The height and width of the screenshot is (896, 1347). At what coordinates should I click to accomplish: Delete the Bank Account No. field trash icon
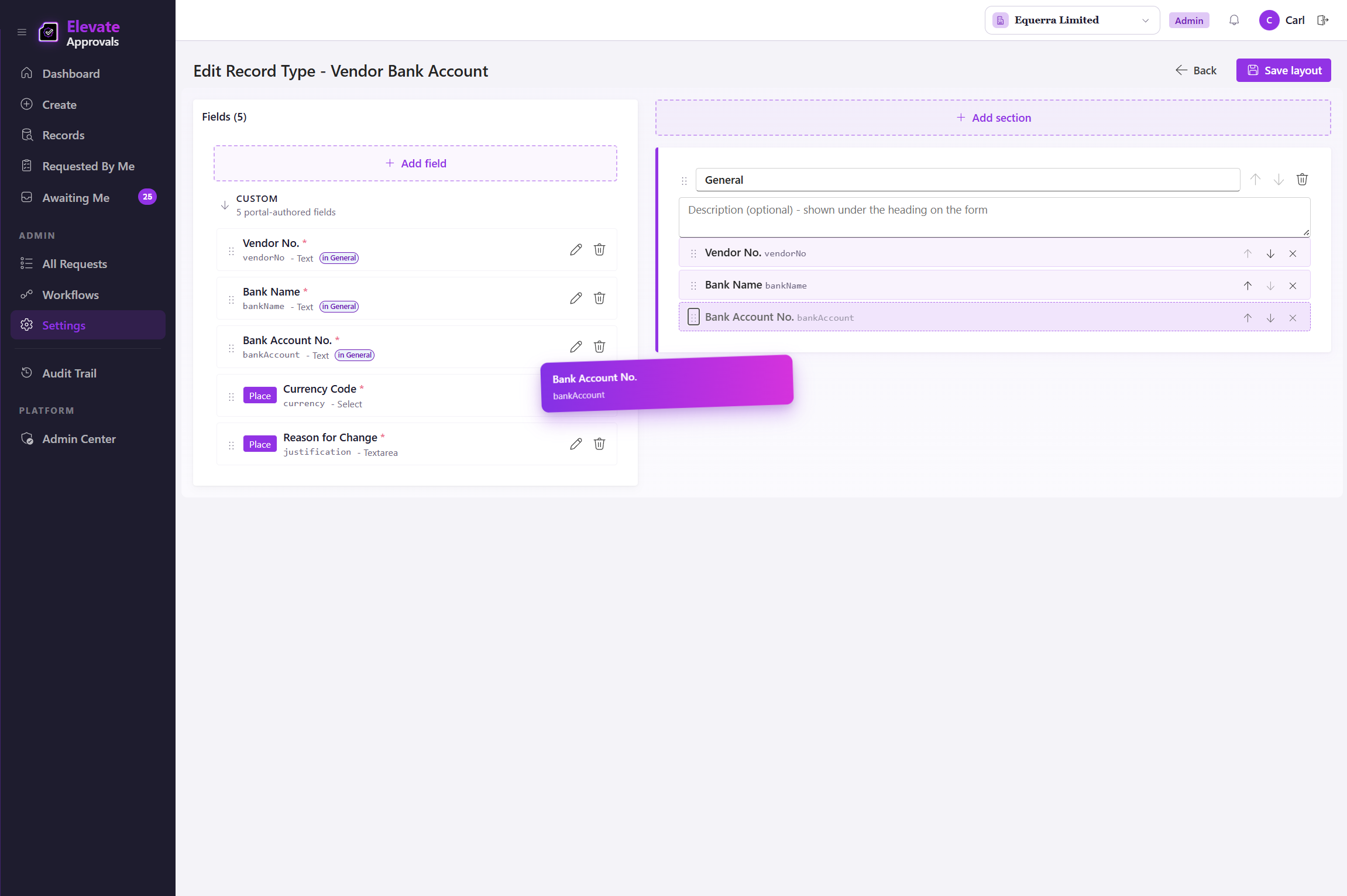[599, 347]
